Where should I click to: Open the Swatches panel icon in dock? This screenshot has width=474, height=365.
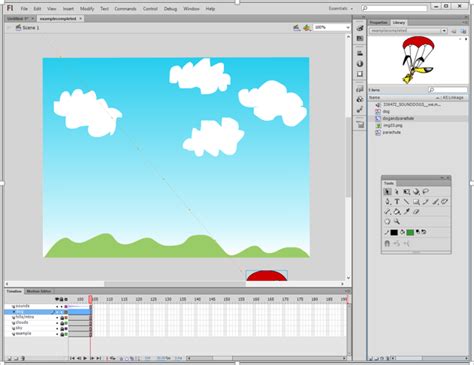click(x=360, y=39)
